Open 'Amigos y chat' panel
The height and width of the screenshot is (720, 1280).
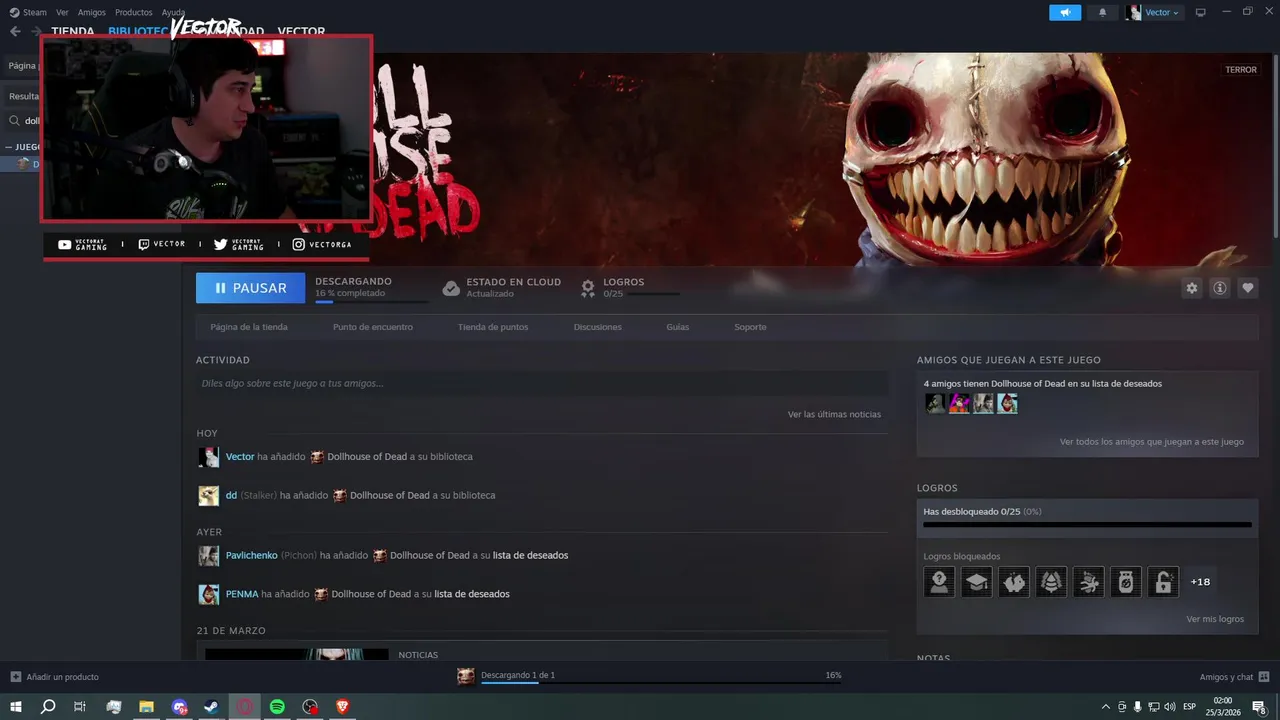1234,677
